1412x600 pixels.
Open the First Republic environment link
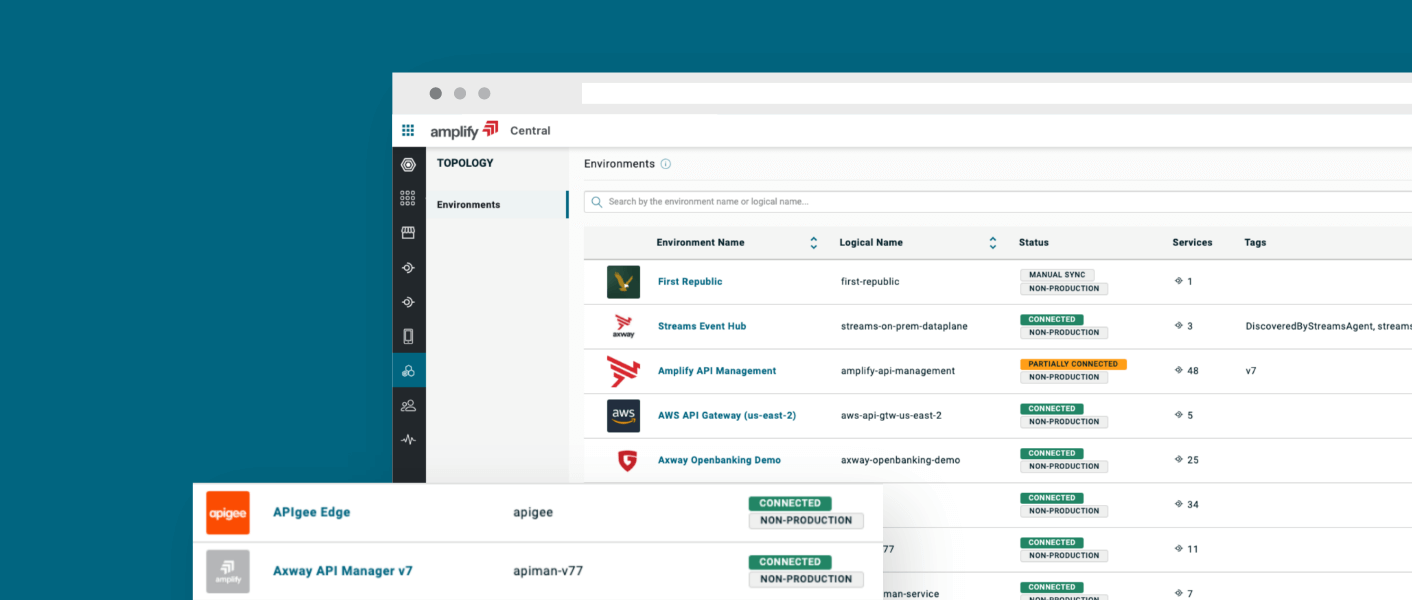coord(690,282)
